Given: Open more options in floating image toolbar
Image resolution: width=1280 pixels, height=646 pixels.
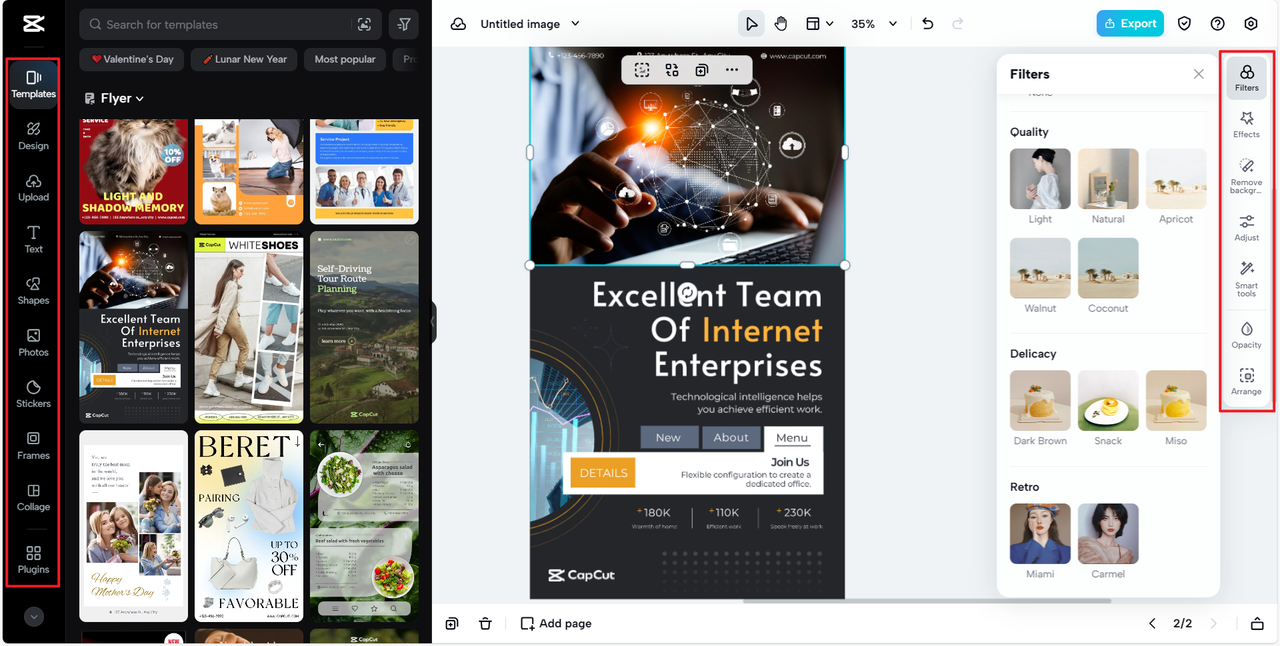Looking at the screenshot, I should [x=732, y=70].
